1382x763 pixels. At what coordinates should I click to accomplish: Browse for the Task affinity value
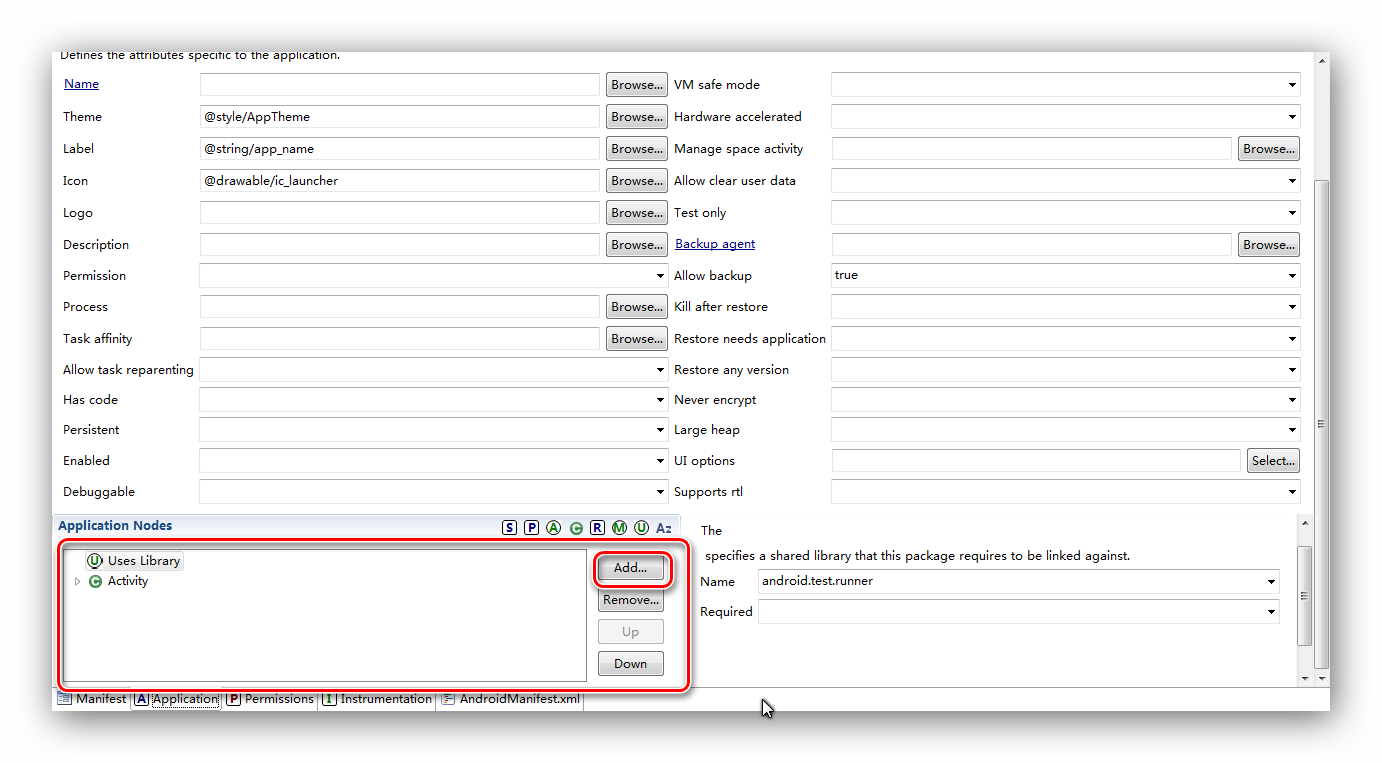637,339
